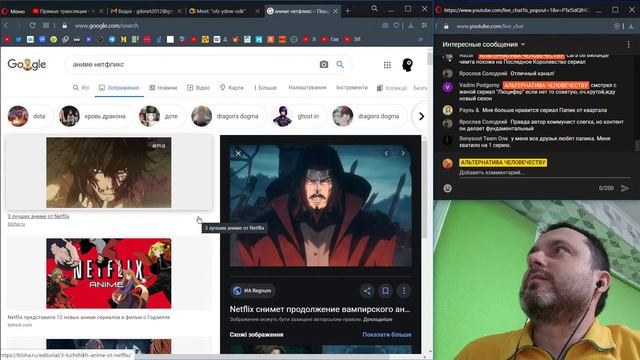
Task: Close the image preview panel
Action: point(238,153)
